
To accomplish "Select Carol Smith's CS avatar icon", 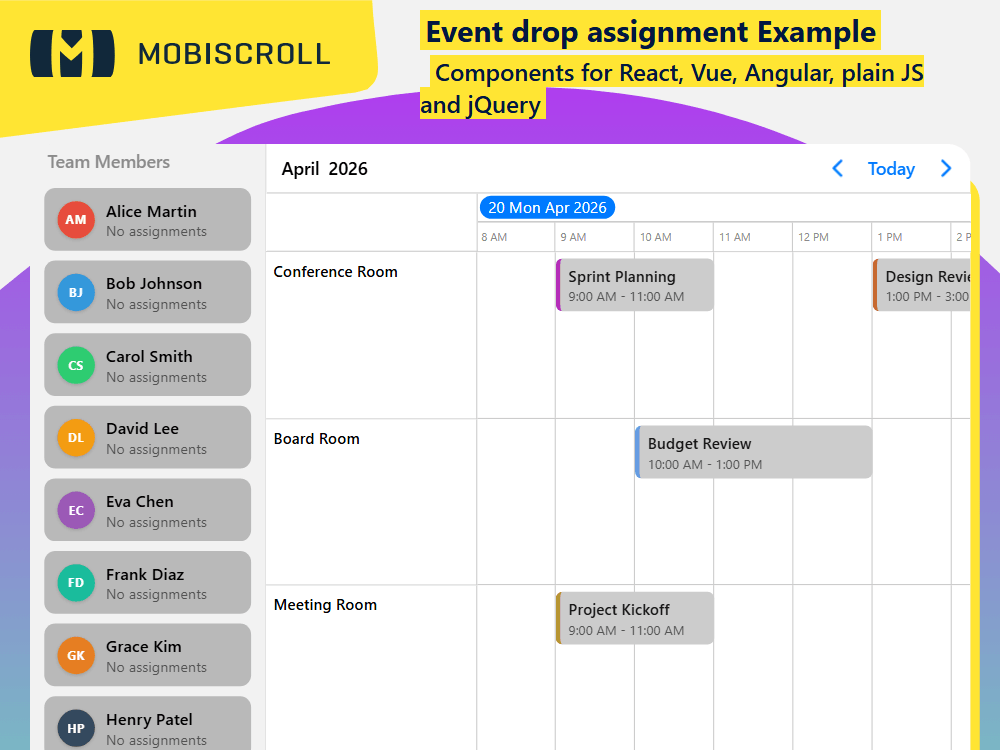I will point(75,365).
